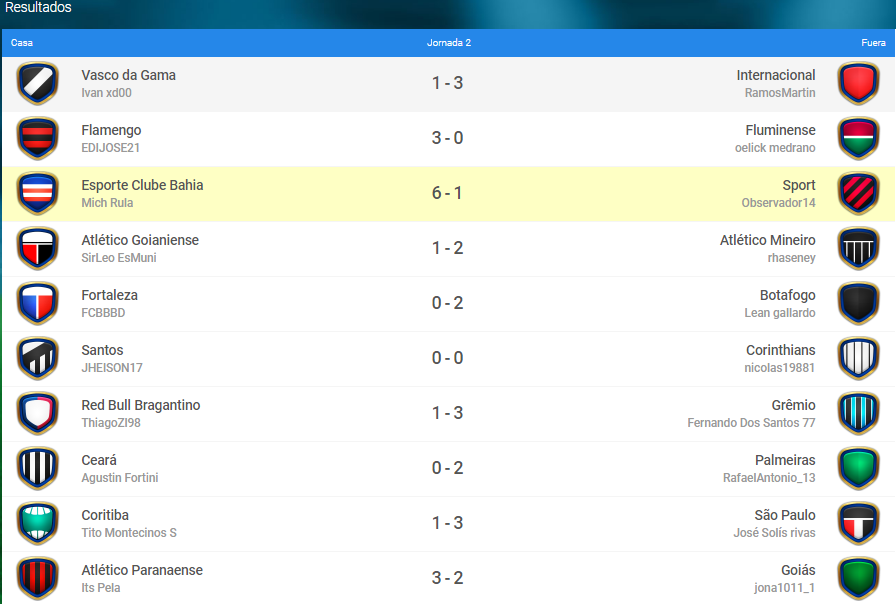Viewport: 896px width, 604px height.
Task: Click the Botafogo team name
Action: point(787,295)
